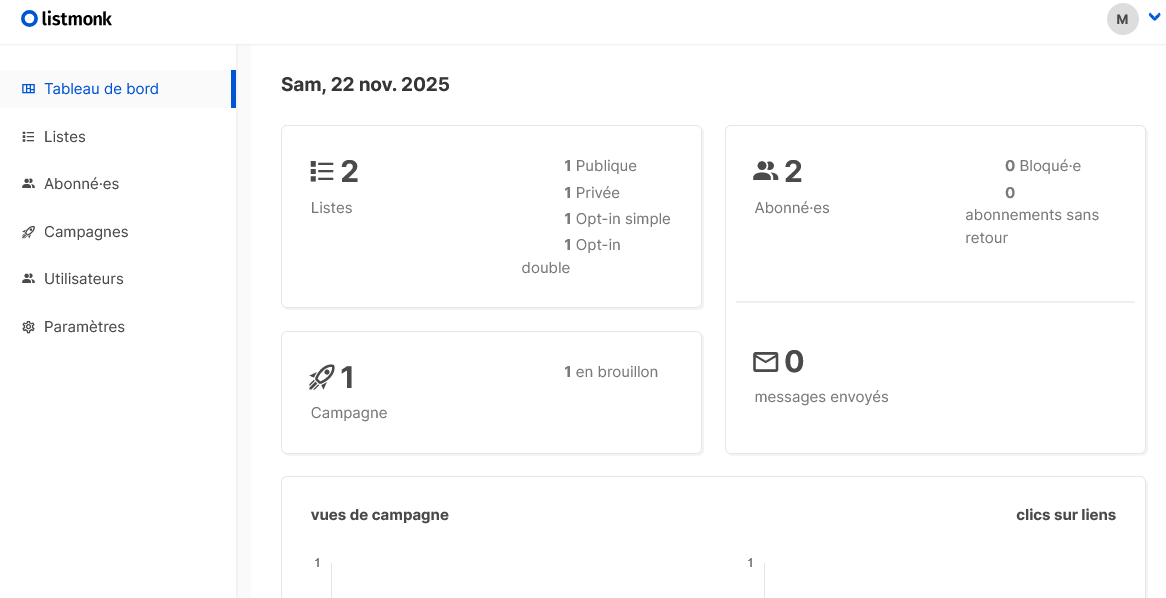1166x598 pixels.
Task: Click the Campagnes rocket icon in sidebar
Action: [x=29, y=232]
